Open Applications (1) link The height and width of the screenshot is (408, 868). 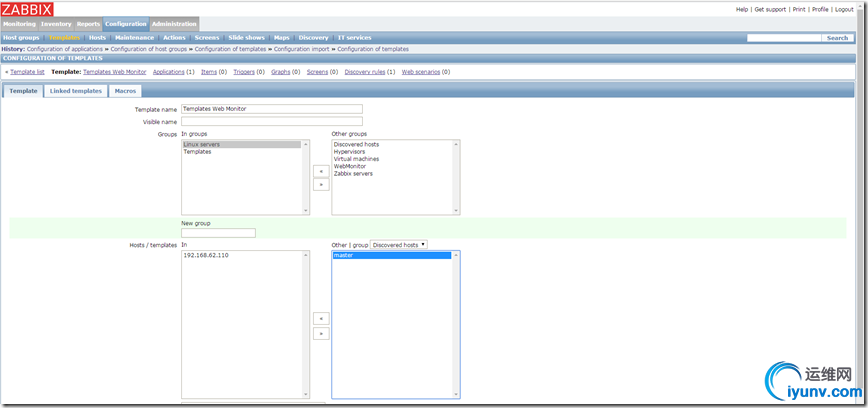168,72
